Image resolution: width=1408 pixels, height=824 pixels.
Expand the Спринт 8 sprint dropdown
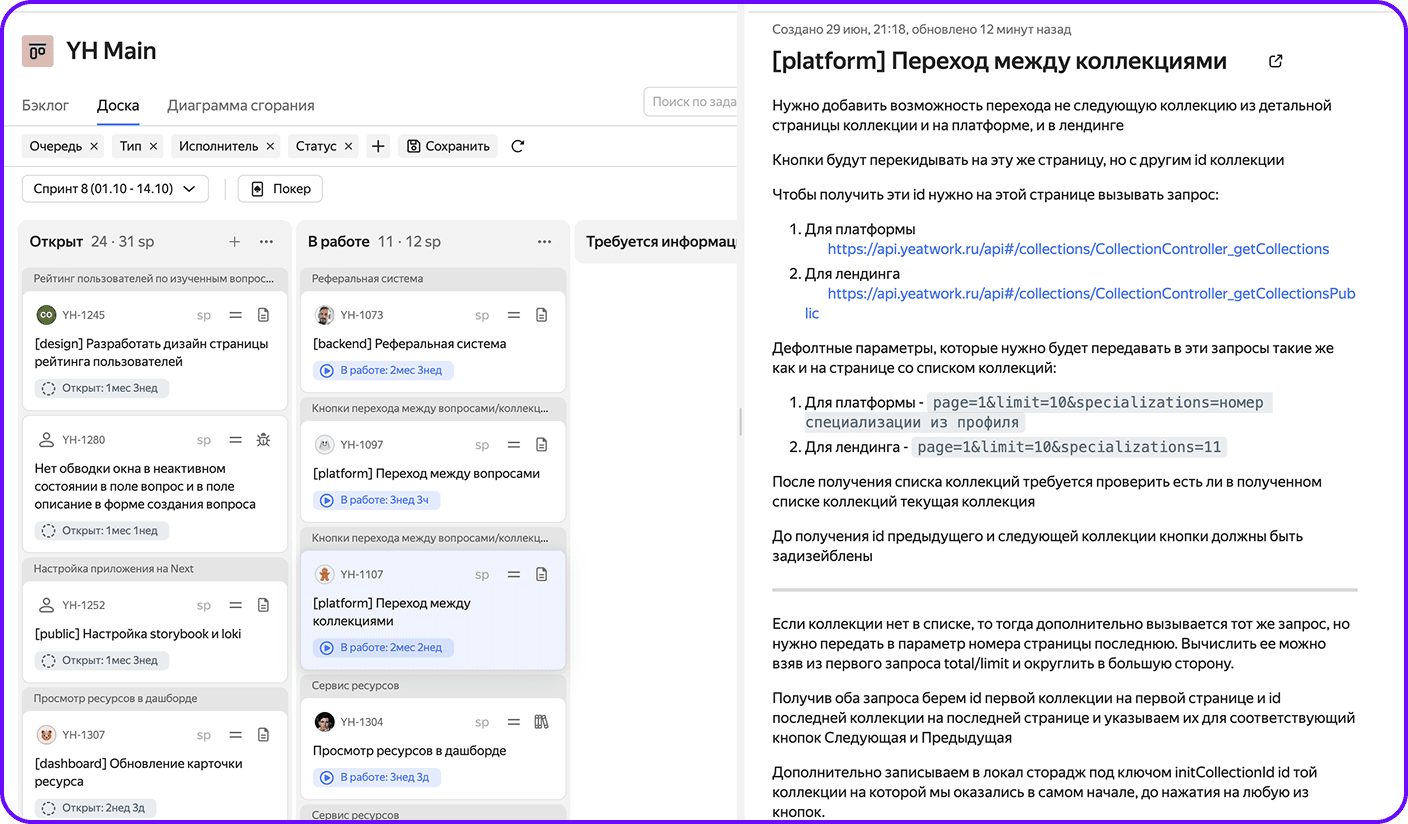[x=115, y=188]
